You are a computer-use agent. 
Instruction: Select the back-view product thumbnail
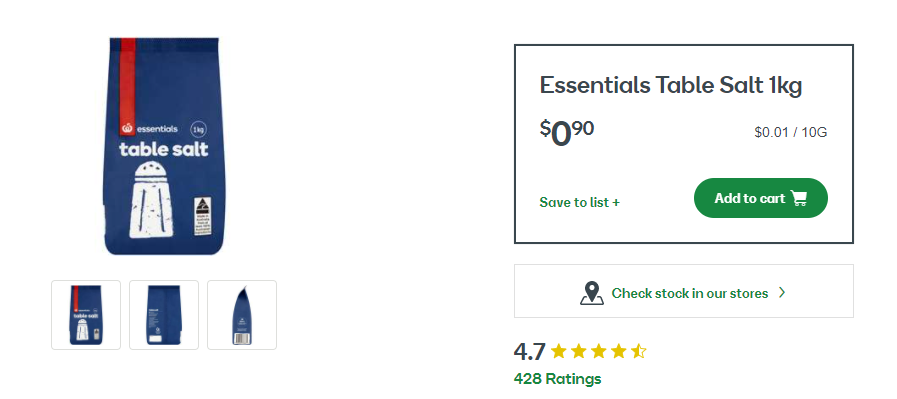[164, 315]
